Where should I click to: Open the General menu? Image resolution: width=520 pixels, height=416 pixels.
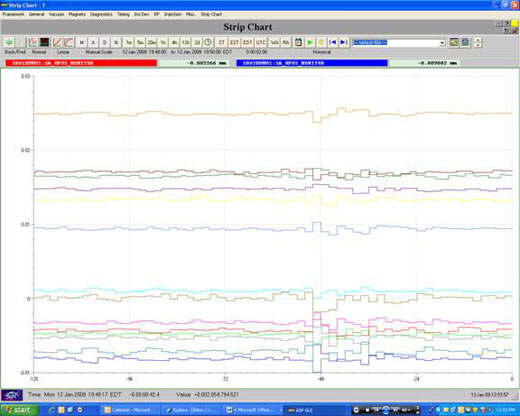coord(37,14)
